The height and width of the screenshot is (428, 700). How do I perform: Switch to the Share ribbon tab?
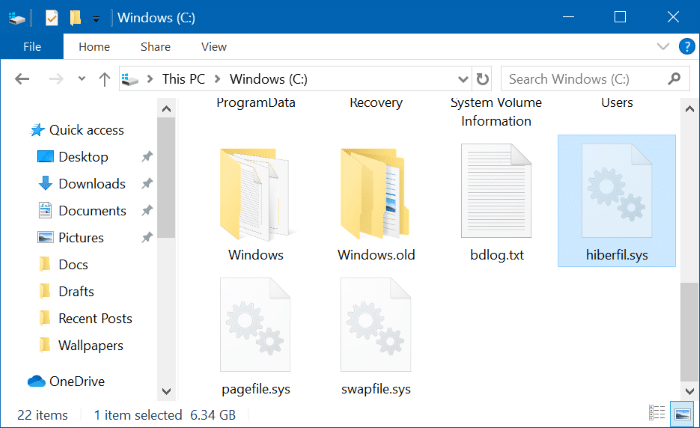point(155,46)
